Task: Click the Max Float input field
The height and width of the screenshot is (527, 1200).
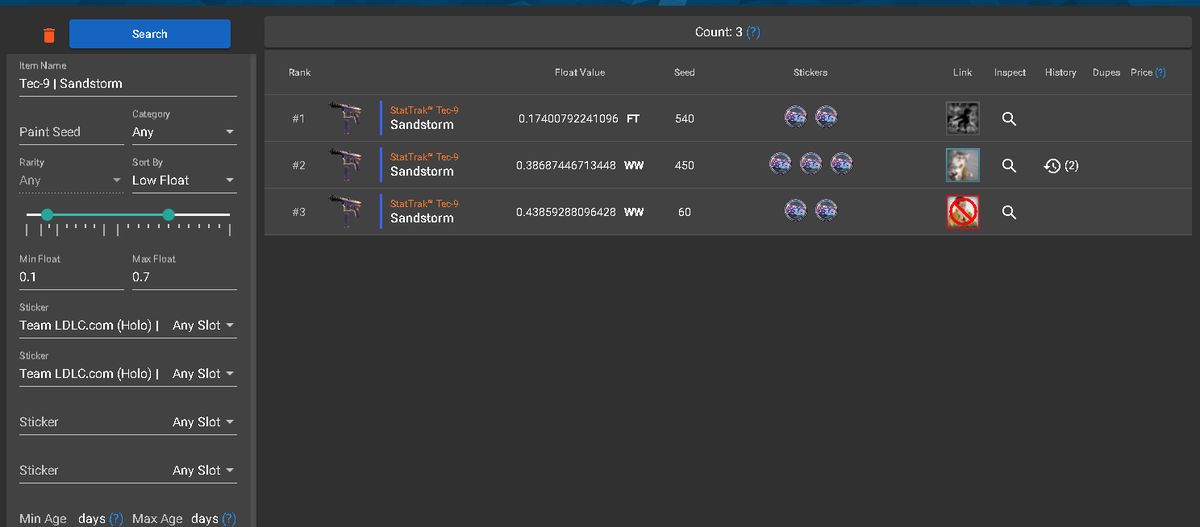Action: pyautogui.click(x=184, y=277)
